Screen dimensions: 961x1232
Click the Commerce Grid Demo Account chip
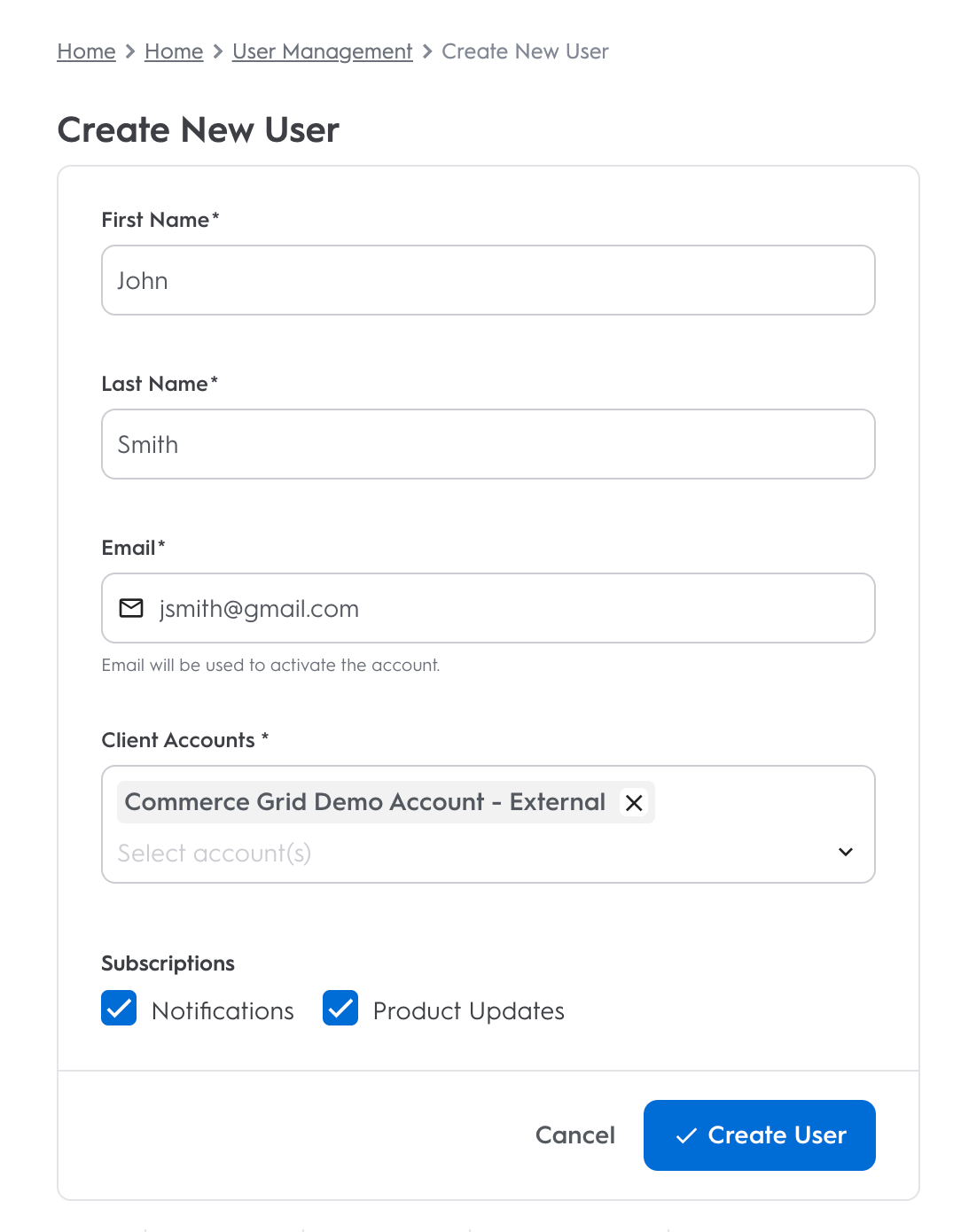pos(364,802)
